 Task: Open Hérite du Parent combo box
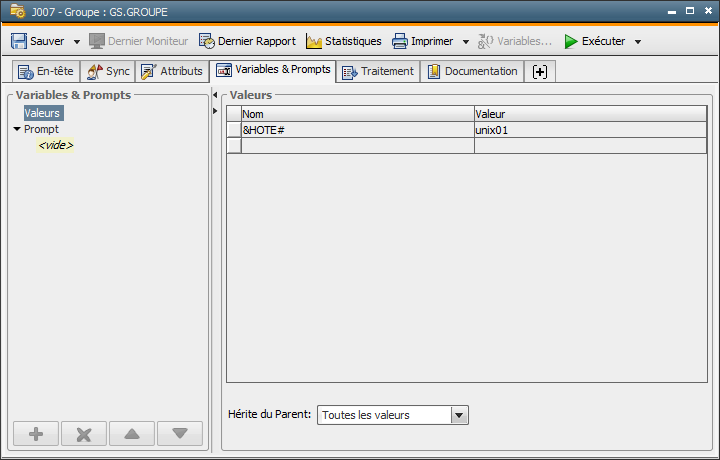click(x=459, y=415)
